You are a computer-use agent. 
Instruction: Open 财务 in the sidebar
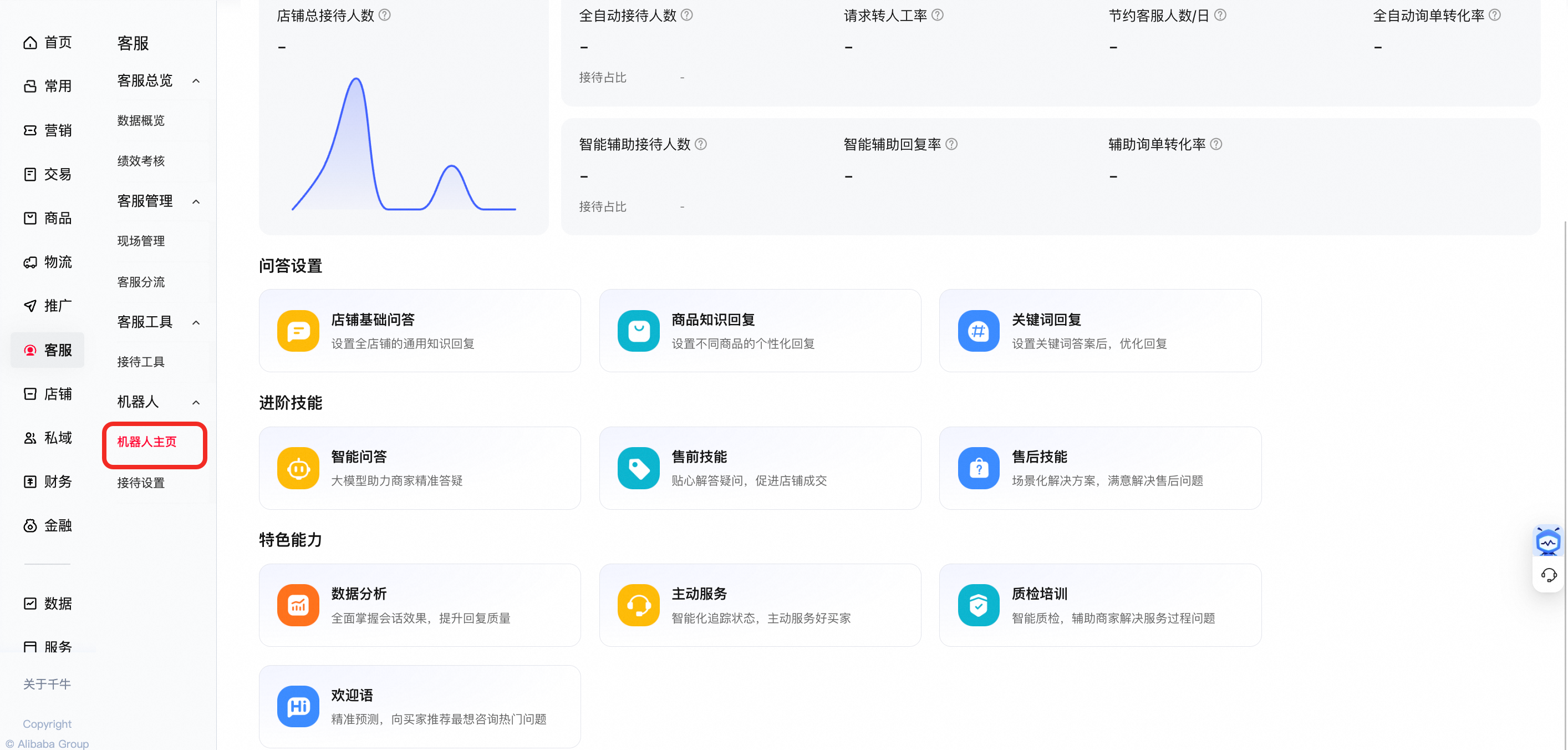[48, 482]
